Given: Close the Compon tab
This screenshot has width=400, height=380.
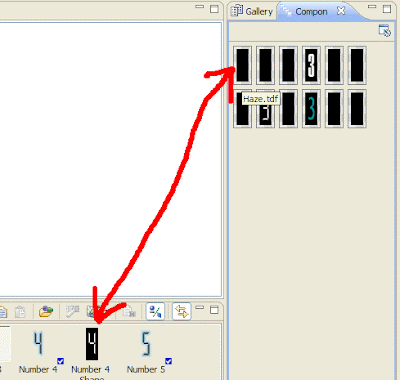Looking at the screenshot, I should pos(341,11).
